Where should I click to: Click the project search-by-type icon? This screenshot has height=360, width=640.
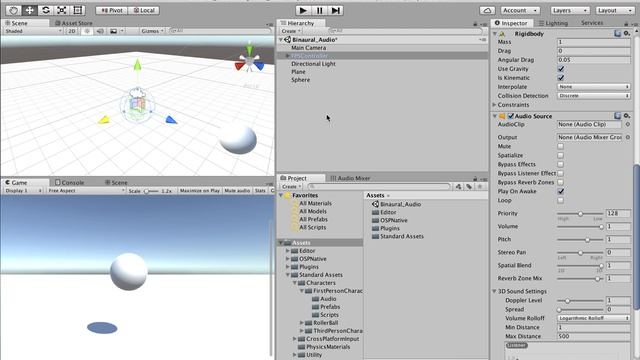coord(458,187)
